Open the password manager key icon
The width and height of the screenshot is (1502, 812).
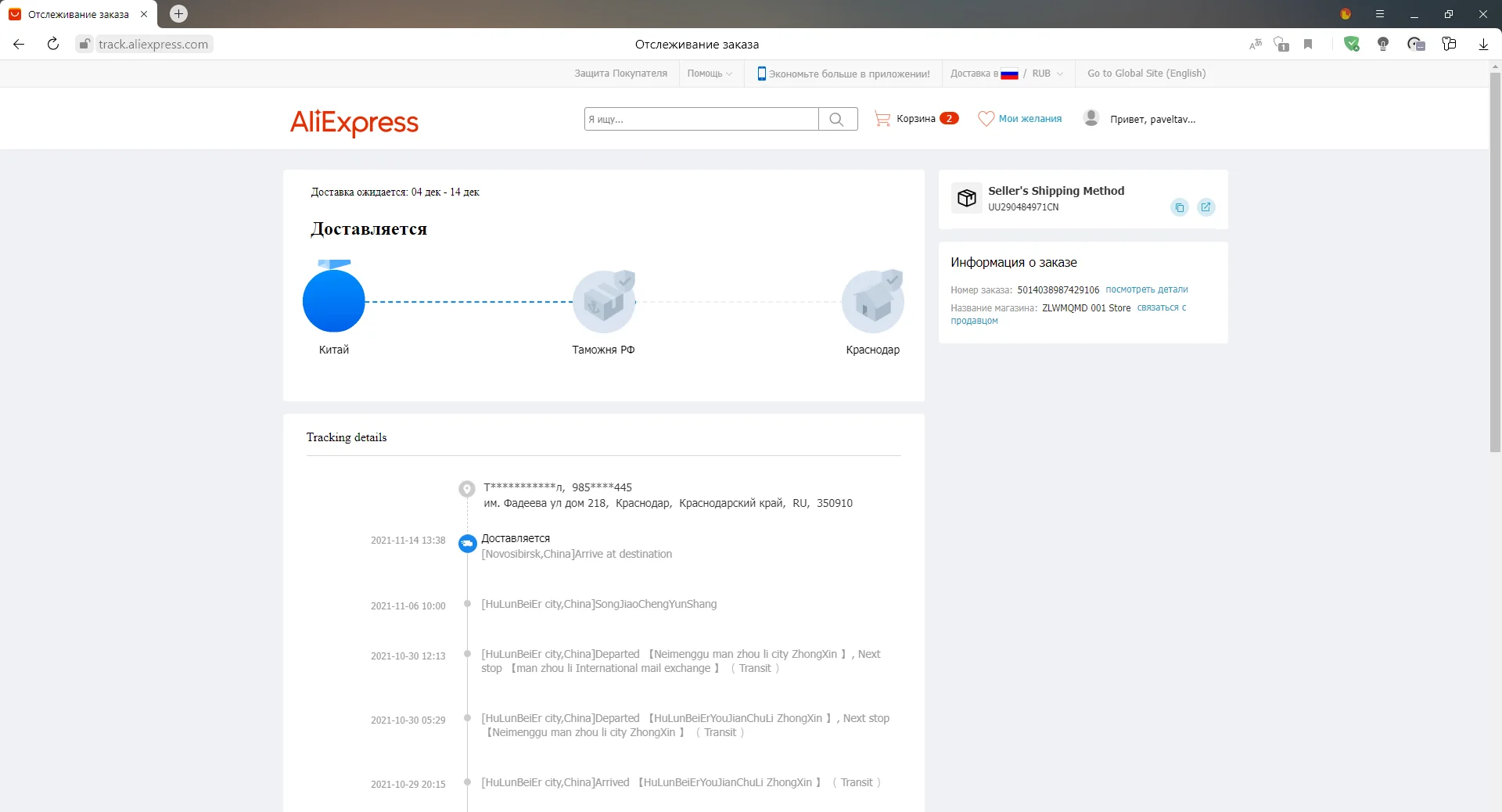1449,45
